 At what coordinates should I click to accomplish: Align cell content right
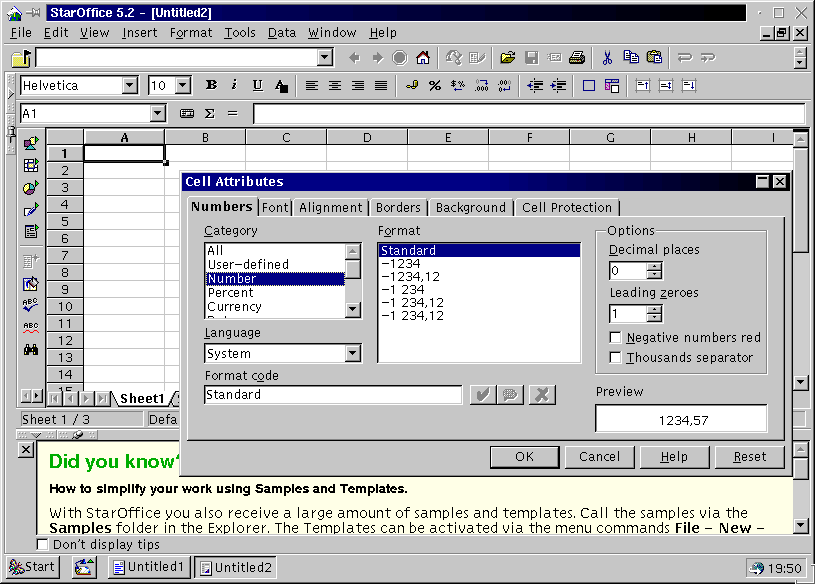coord(358,85)
